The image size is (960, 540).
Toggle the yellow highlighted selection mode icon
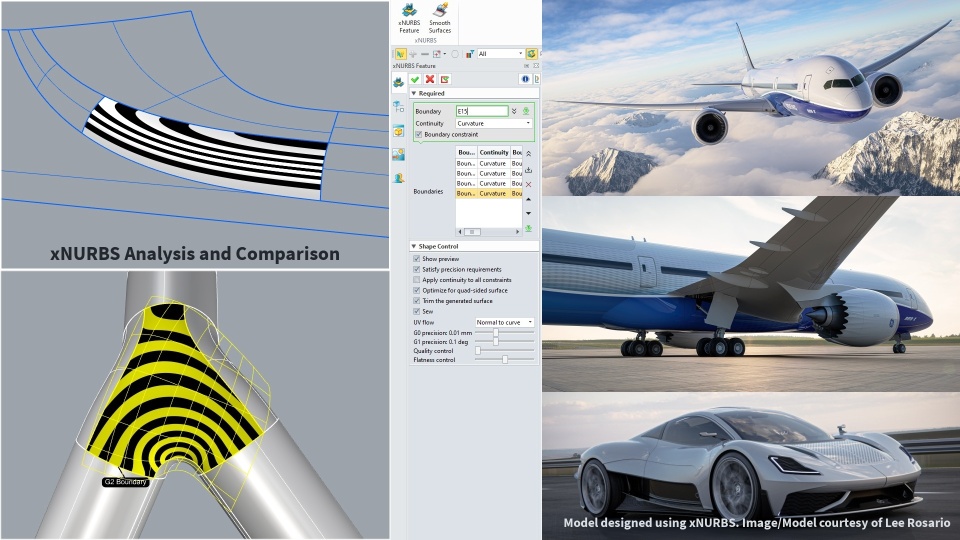click(x=401, y=54)
